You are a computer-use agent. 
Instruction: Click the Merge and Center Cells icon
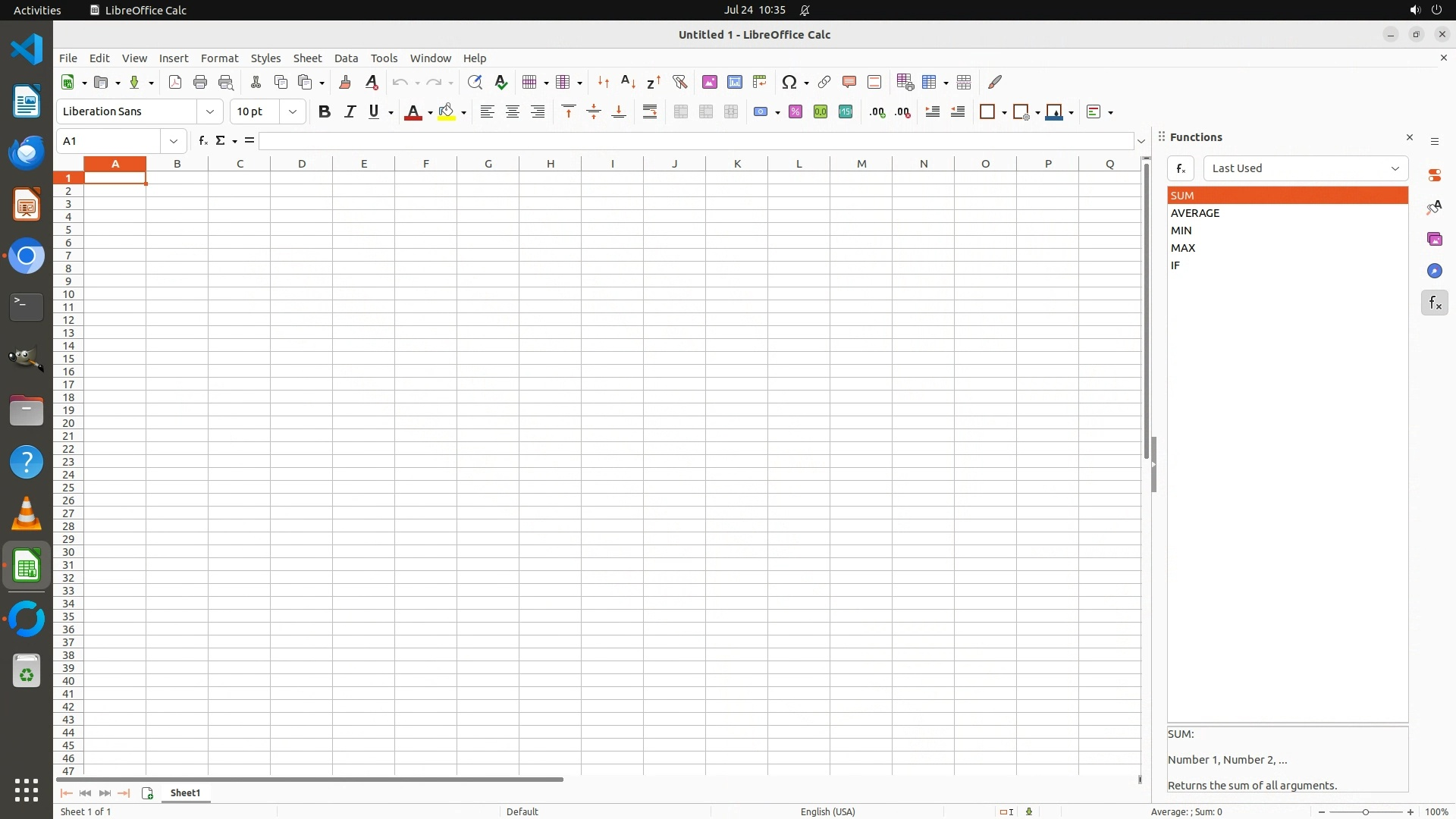click(x=681, y=112)
